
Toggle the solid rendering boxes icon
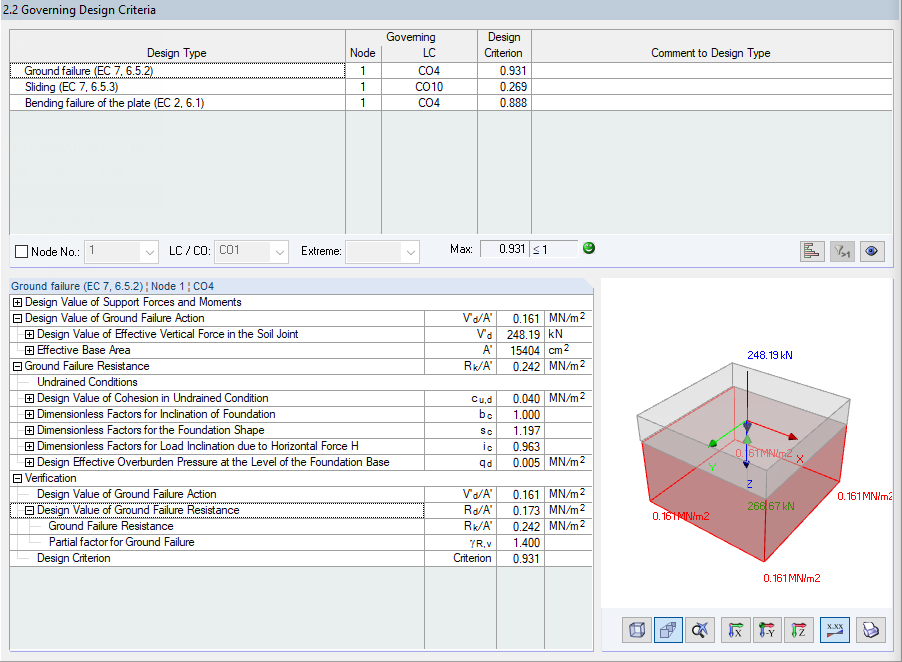[668, 630]
